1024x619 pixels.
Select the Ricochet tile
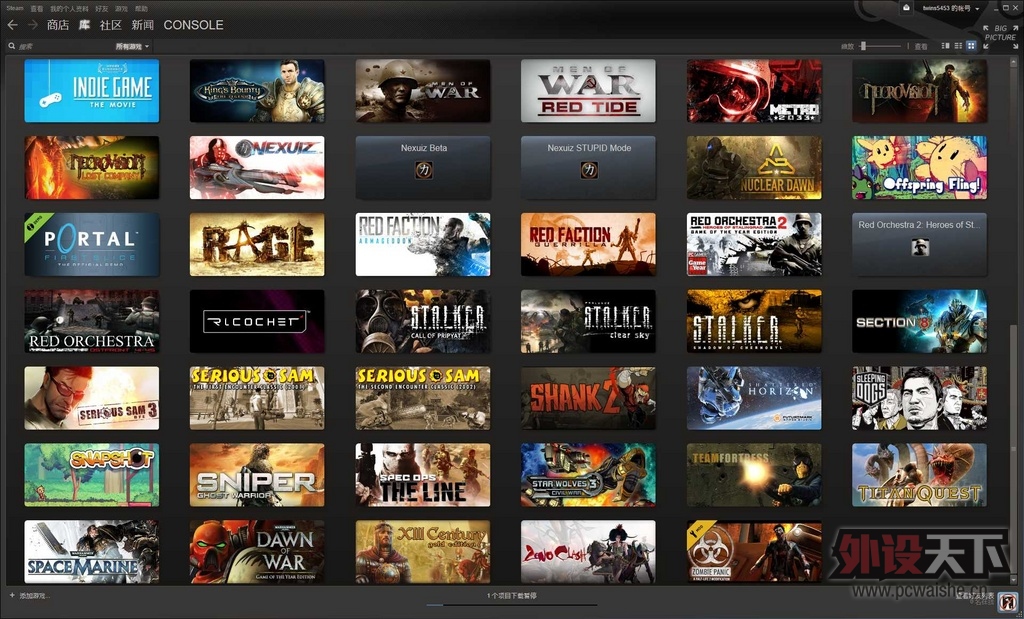point(257,321)
